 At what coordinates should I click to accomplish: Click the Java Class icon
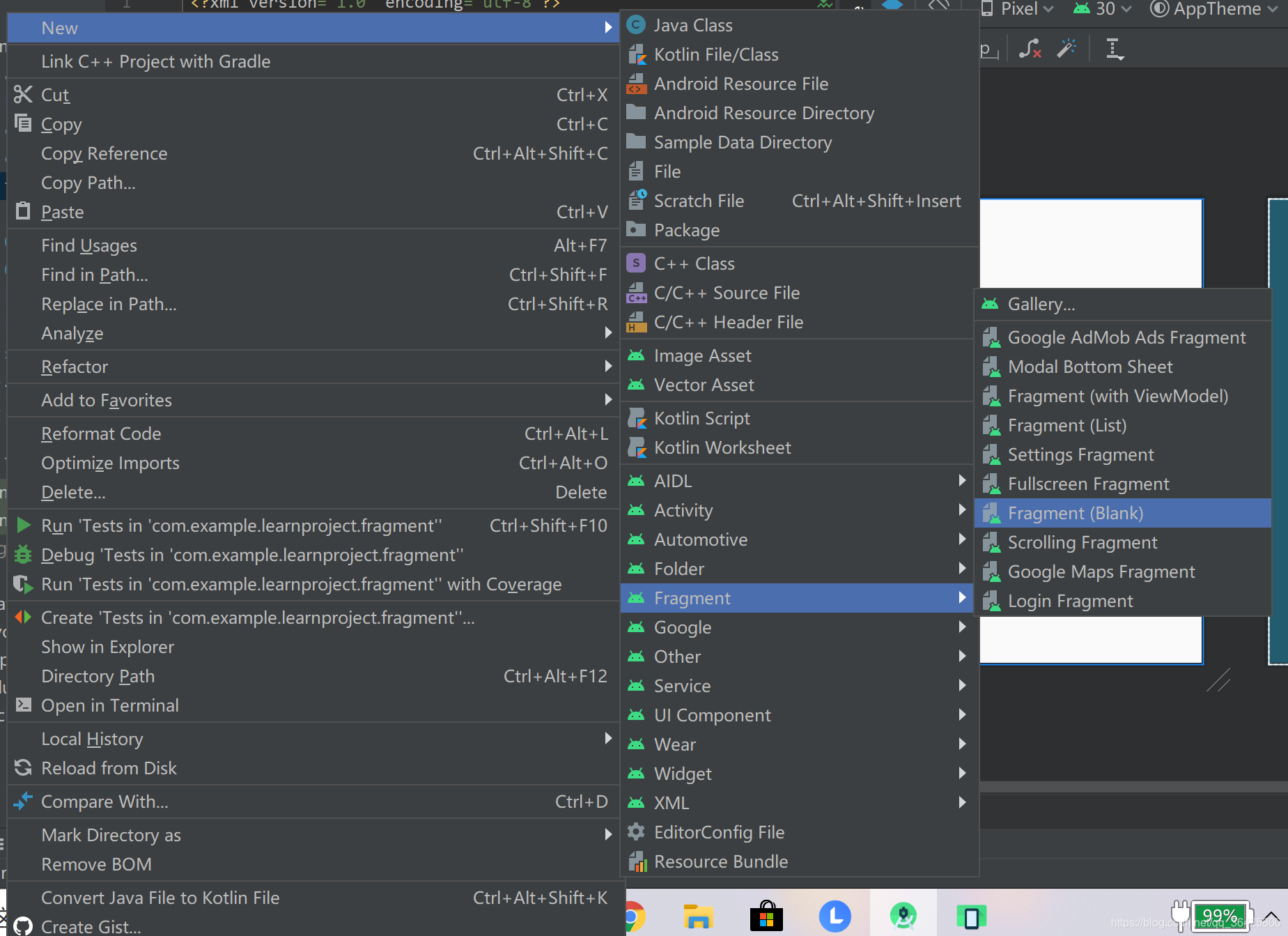[x=636, y=25]
